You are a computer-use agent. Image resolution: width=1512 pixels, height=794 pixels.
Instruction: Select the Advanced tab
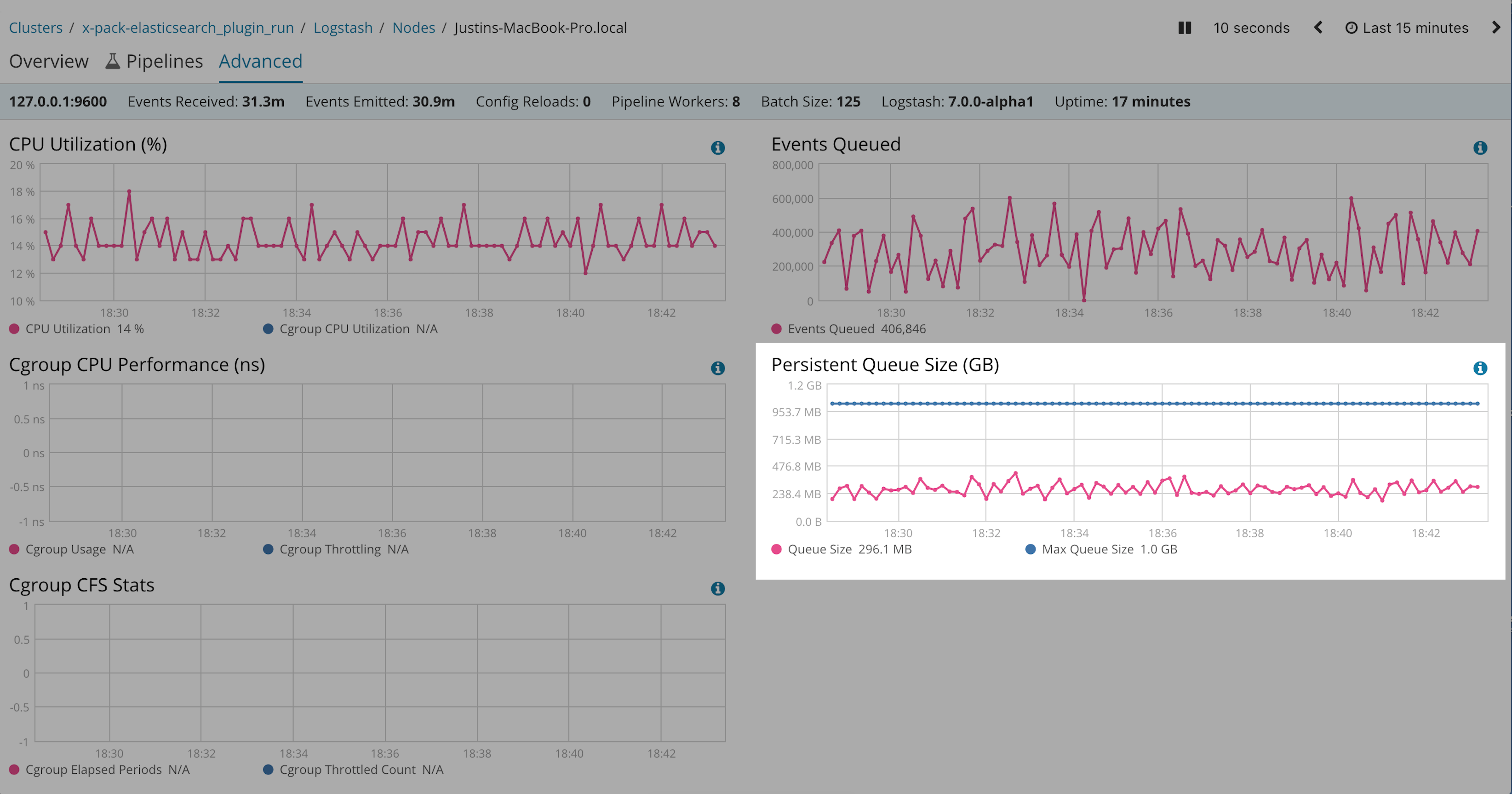click(261, 61)
